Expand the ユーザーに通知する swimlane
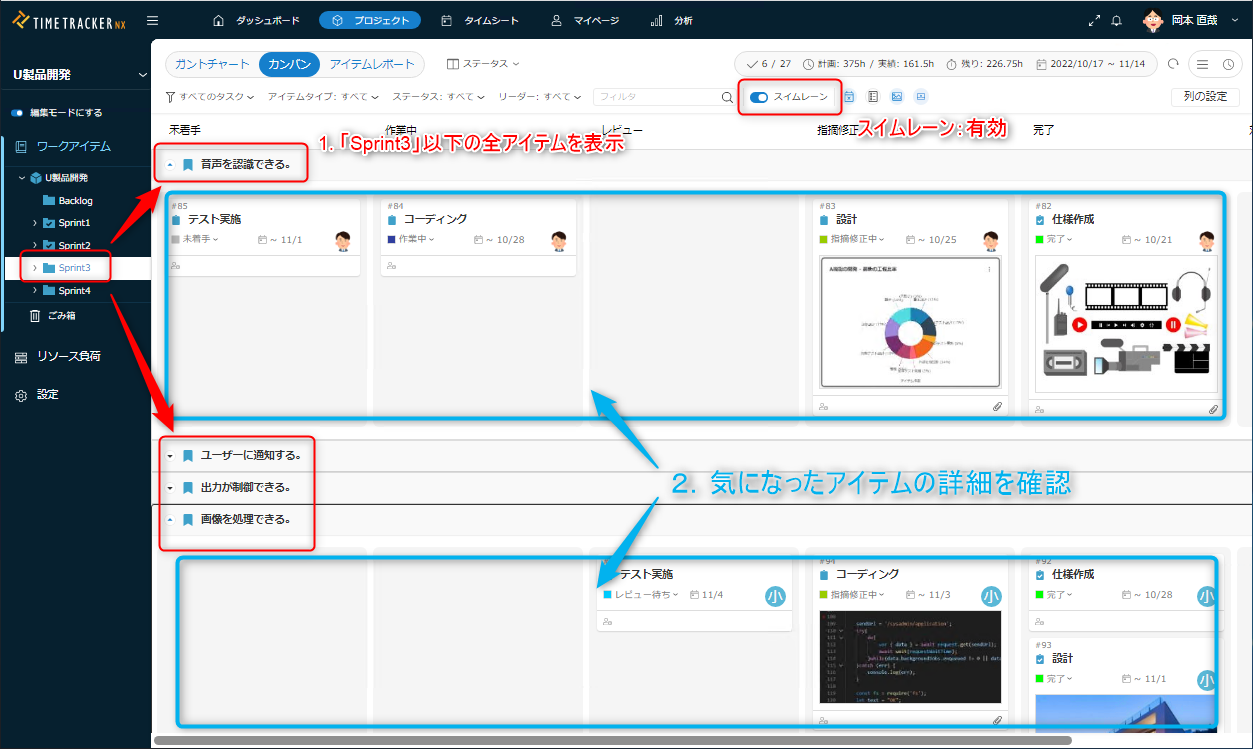The height and width of the screenshot is (749, 1253). (x=170, y=456)
